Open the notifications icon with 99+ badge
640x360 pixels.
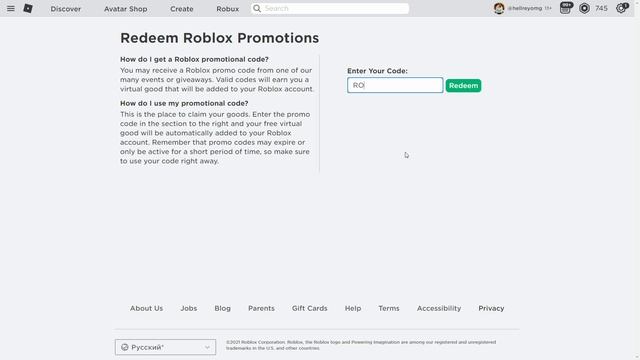coord(566,8)
